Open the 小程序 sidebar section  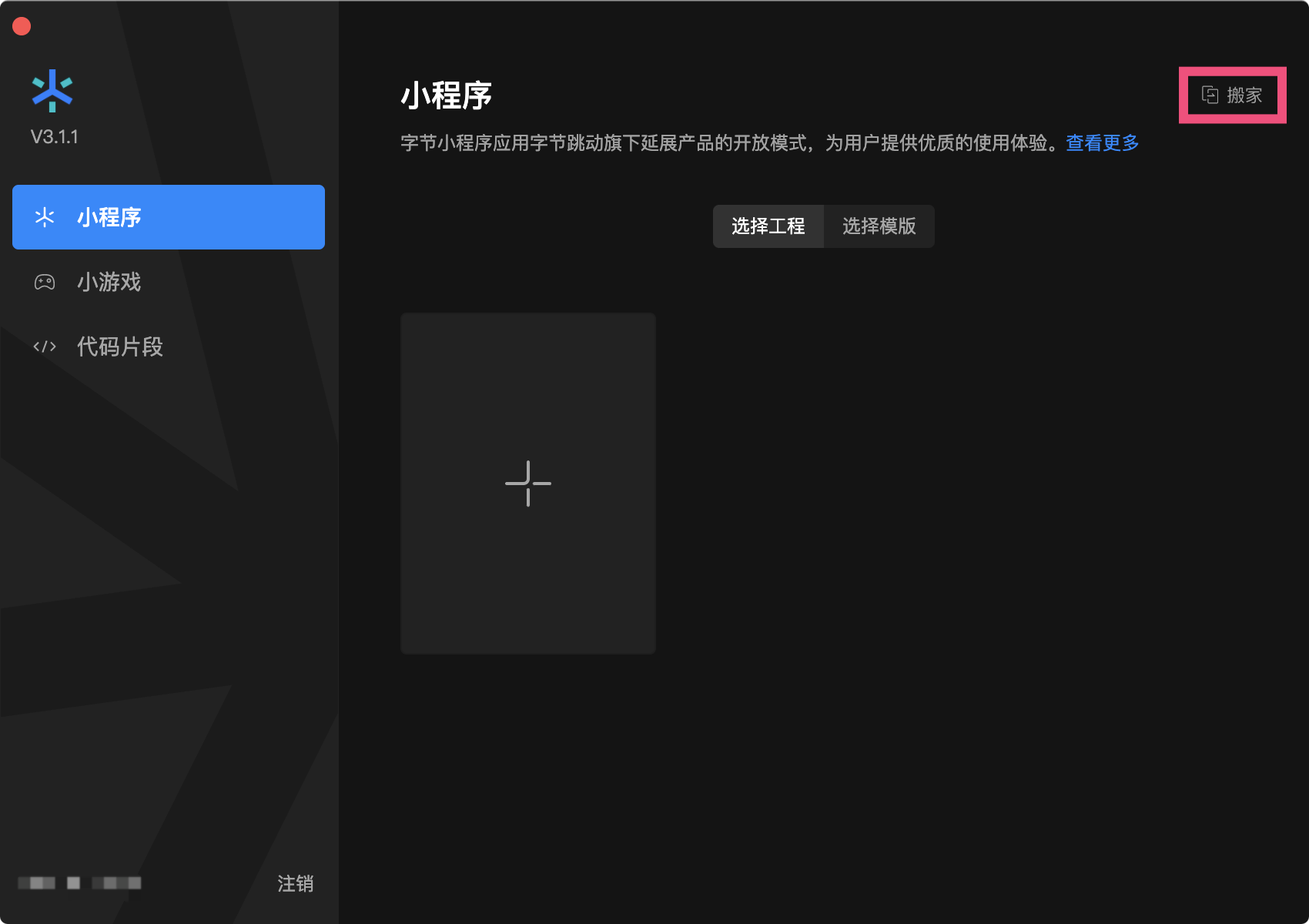[169, 217]
